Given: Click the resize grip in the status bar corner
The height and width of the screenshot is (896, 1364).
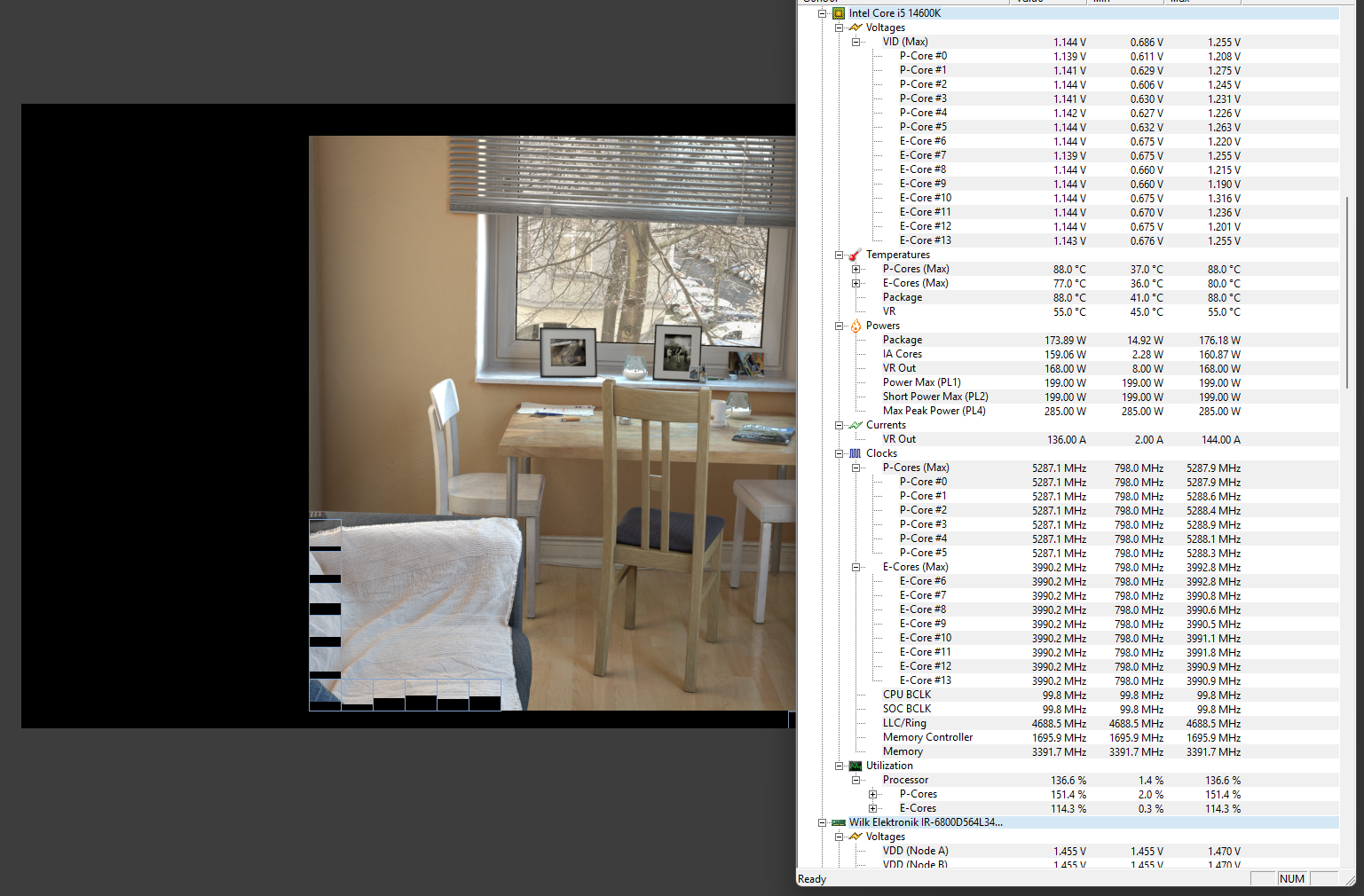Looking at the screenshot, I should (1349, 879).
